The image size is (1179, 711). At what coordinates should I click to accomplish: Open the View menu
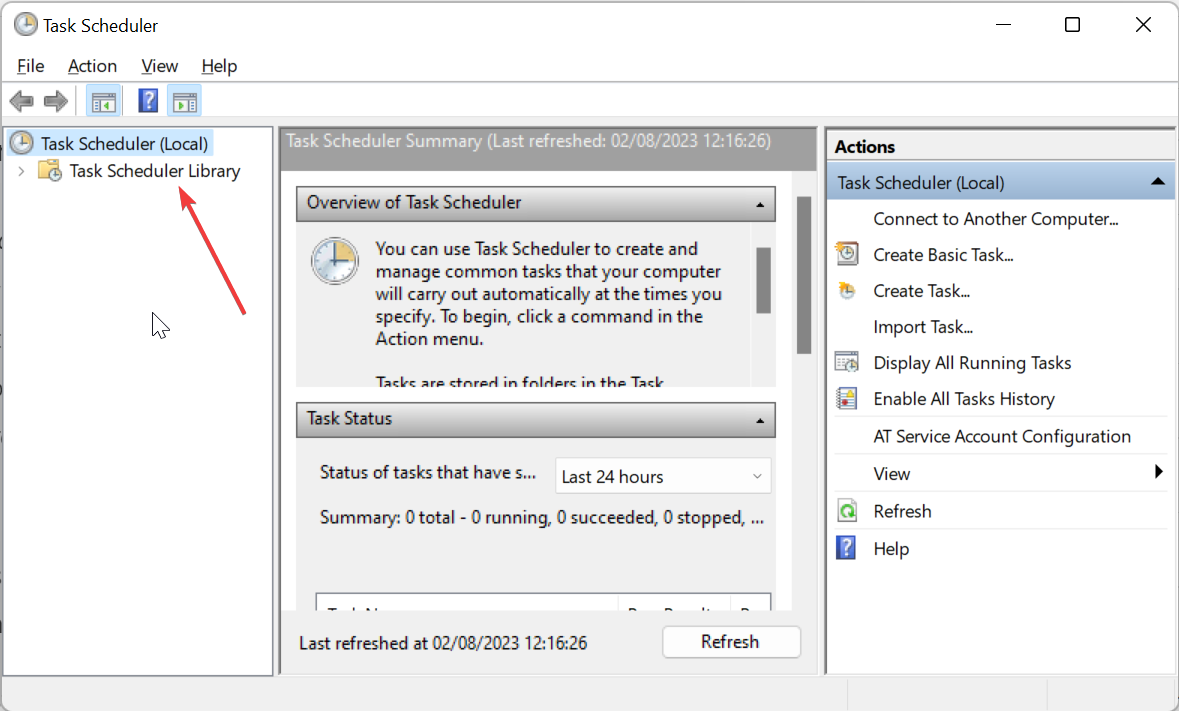159,66
